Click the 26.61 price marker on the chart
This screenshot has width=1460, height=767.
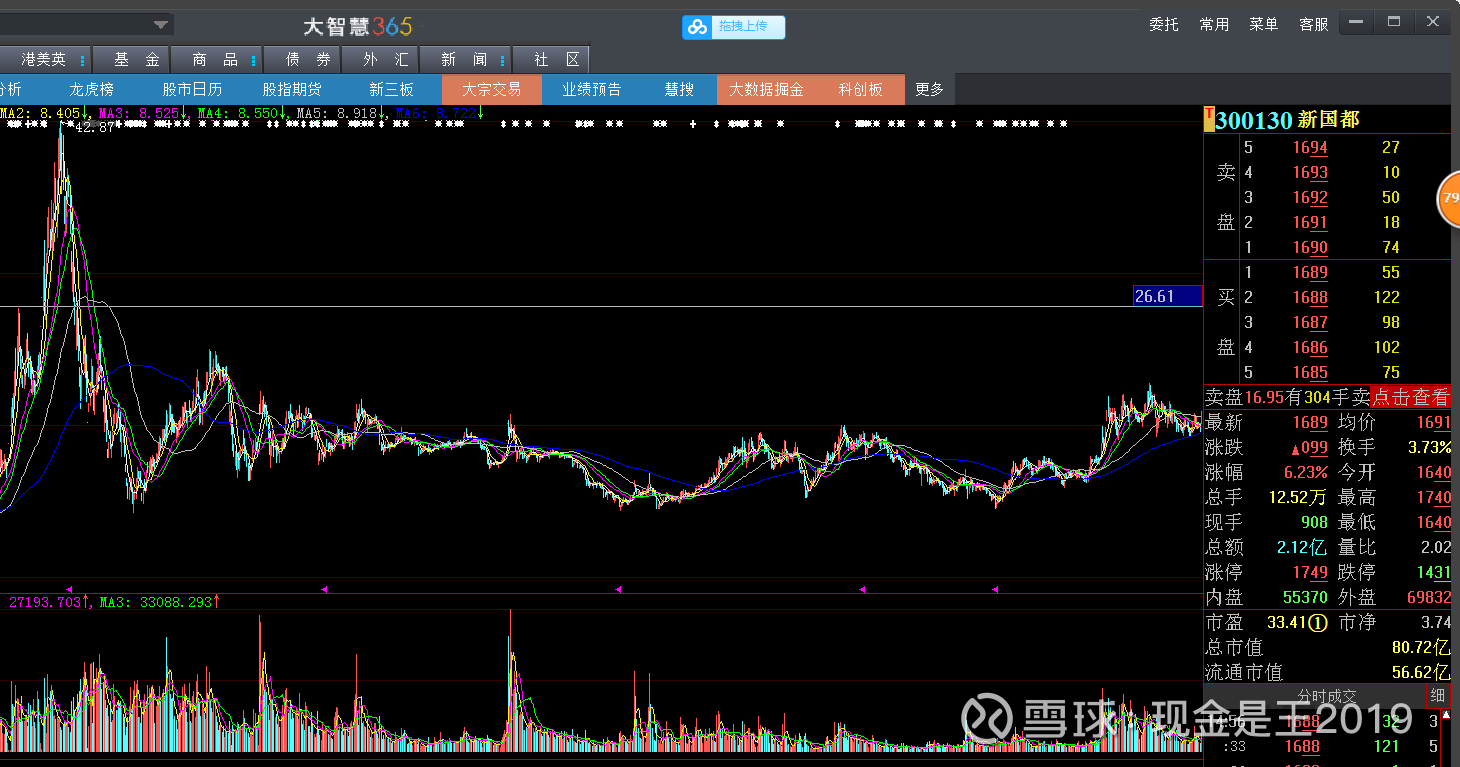[x=1167, y=296]
